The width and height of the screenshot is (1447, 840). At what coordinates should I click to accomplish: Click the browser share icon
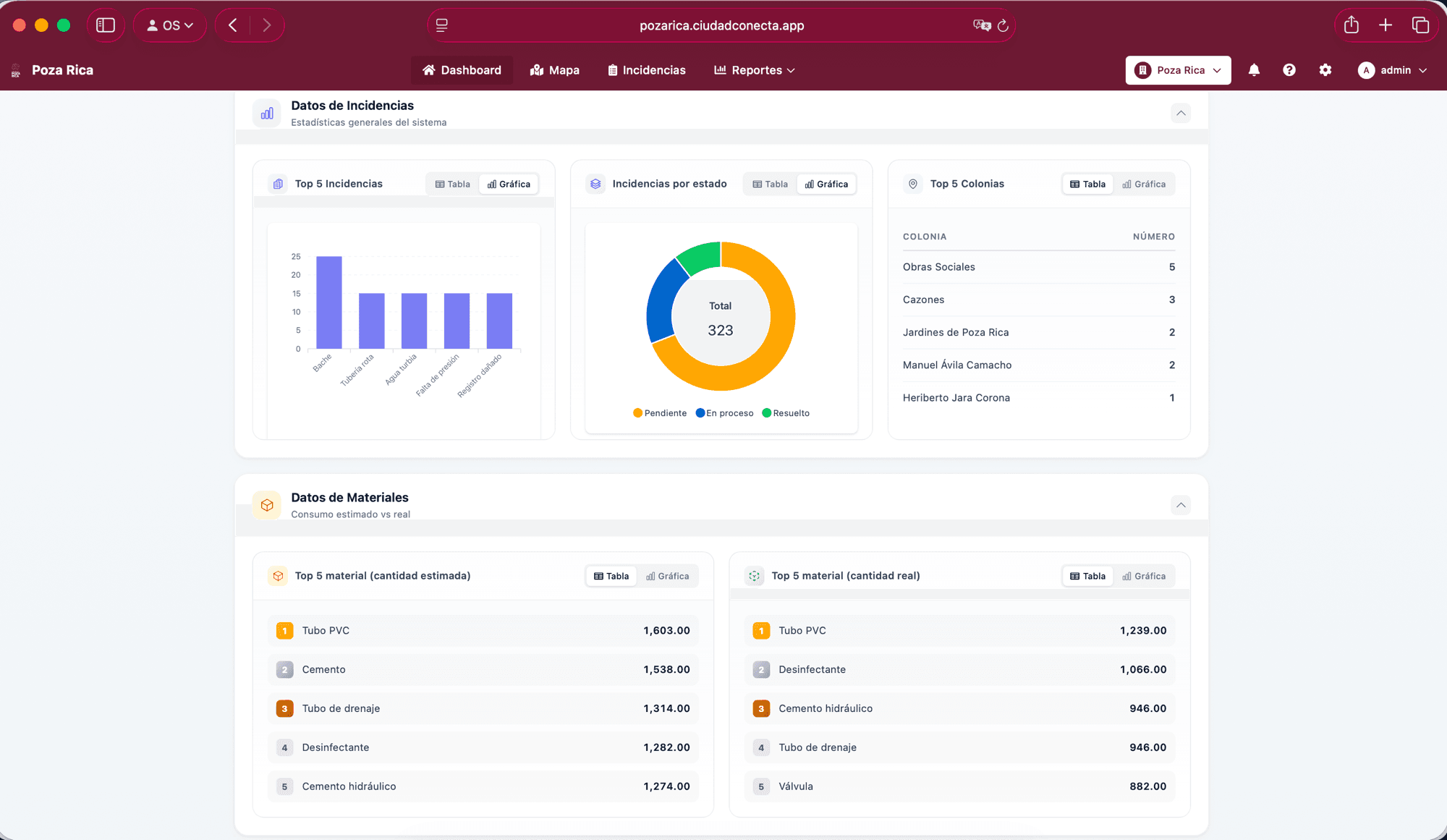[1351, 25]
